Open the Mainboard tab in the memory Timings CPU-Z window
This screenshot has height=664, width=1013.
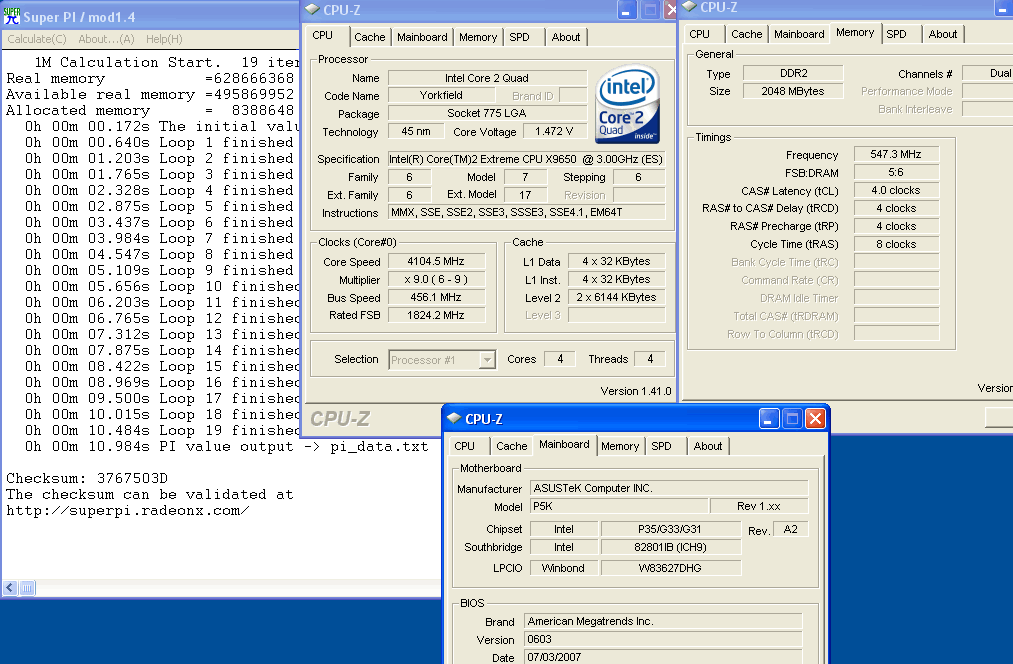[x=799, y=34]
